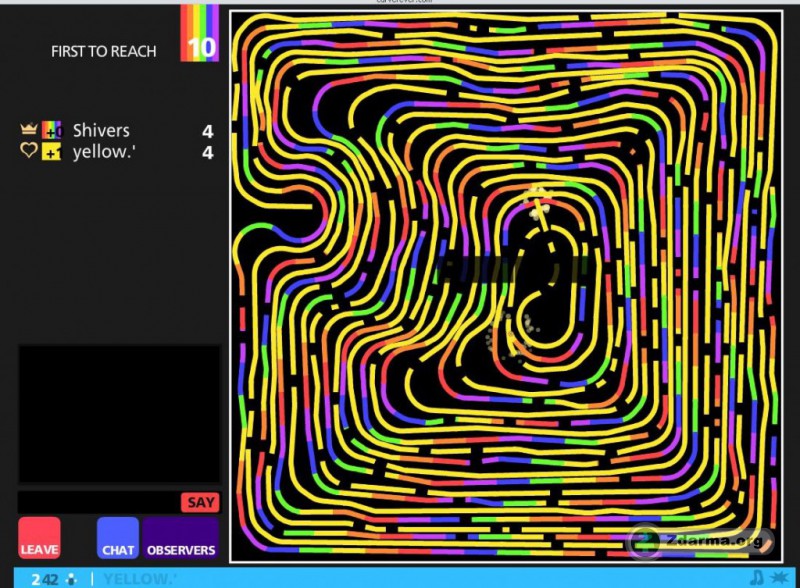Click the chat log area
The image size is (800, 588).
pyautogui.click(x=119, y=414)
